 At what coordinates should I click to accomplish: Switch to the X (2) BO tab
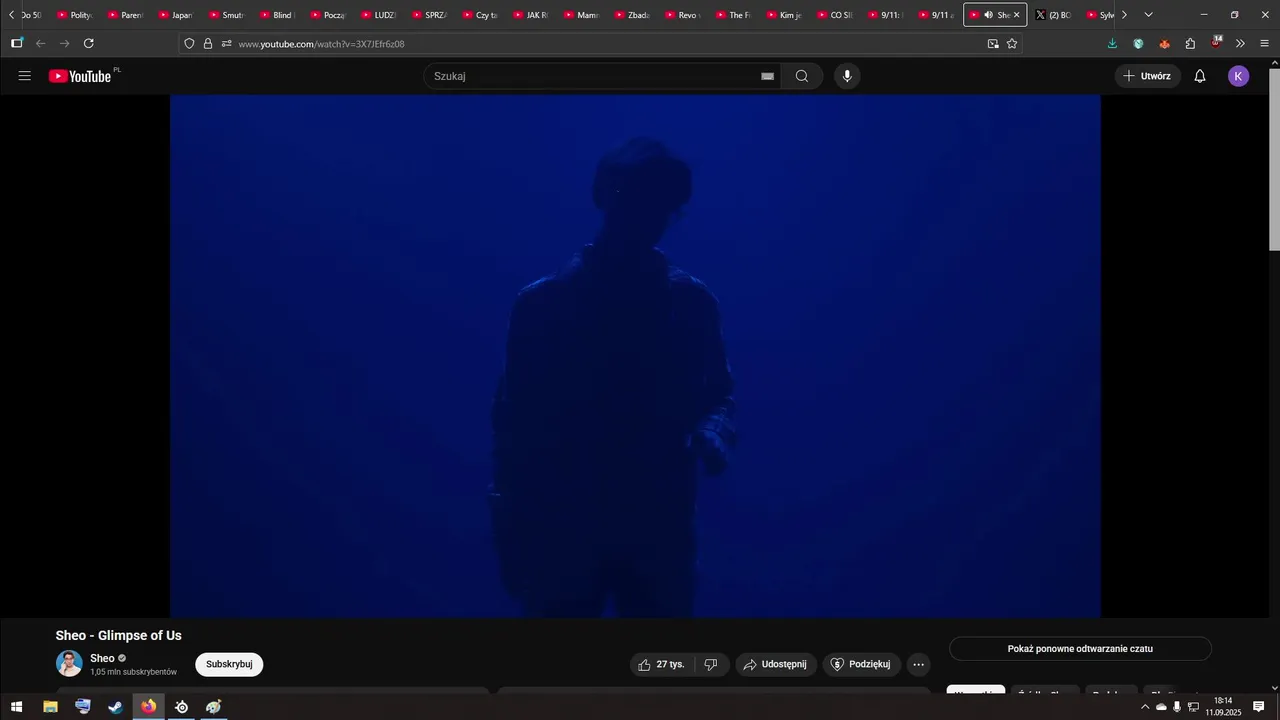[1053, 15]
